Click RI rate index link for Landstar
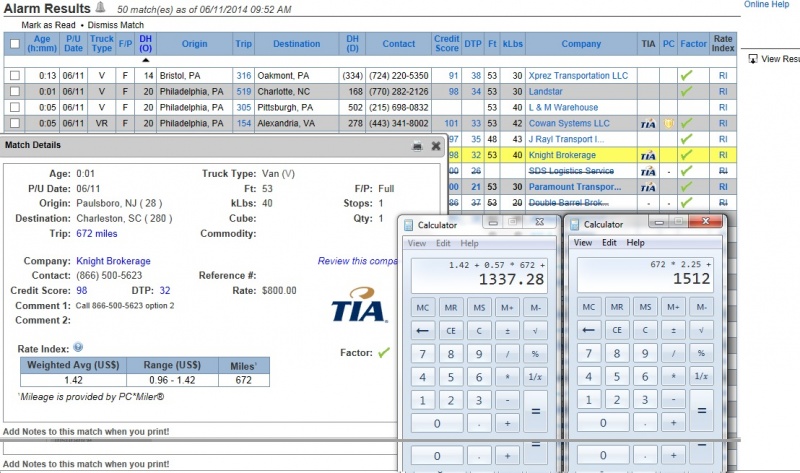The width and height of the screenshot is (800, 473). [723, 91]
